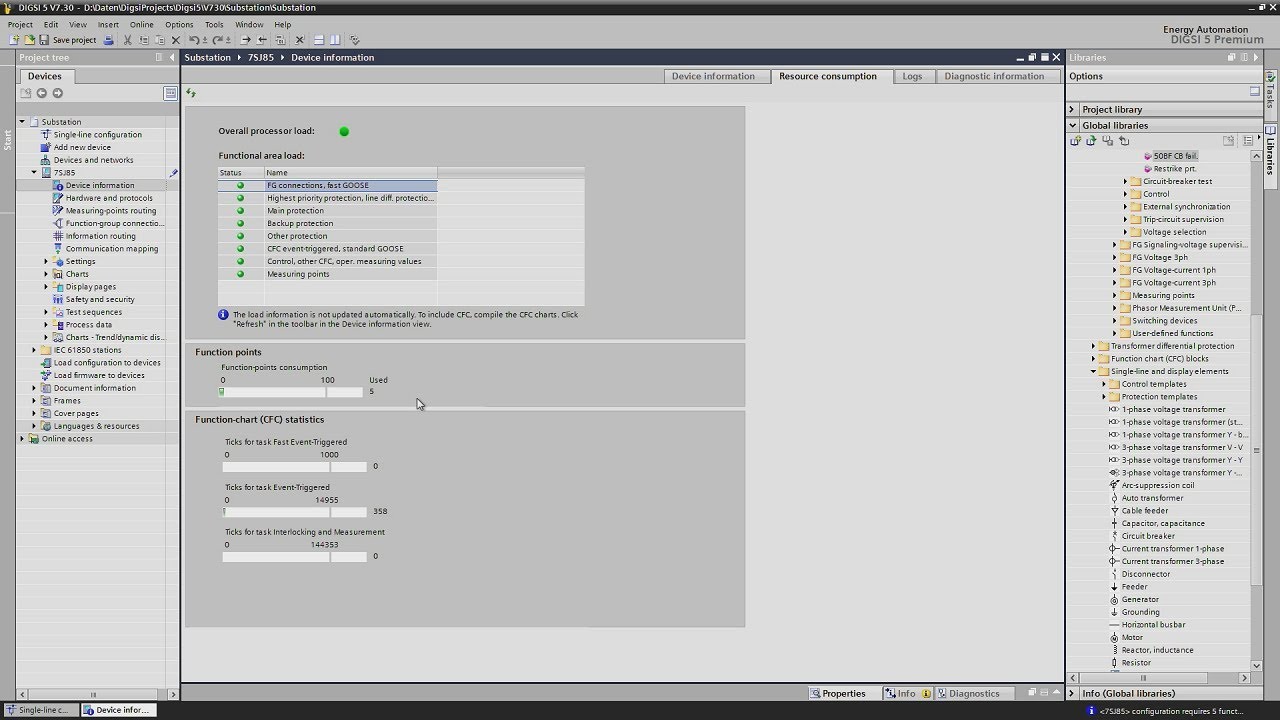Viewport: 1280px width, 720px height.
Task: Select FG connections, fast GOOSE row
Action: pos(328,185)
